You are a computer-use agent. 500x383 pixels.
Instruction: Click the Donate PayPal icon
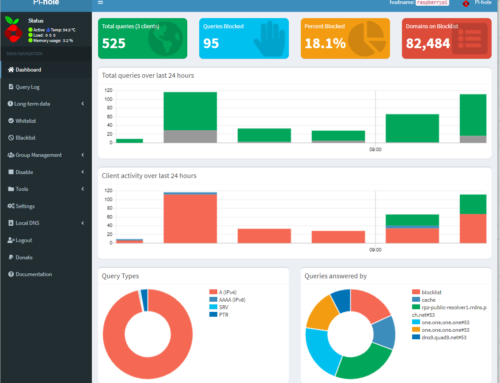[x=11, y=257]
